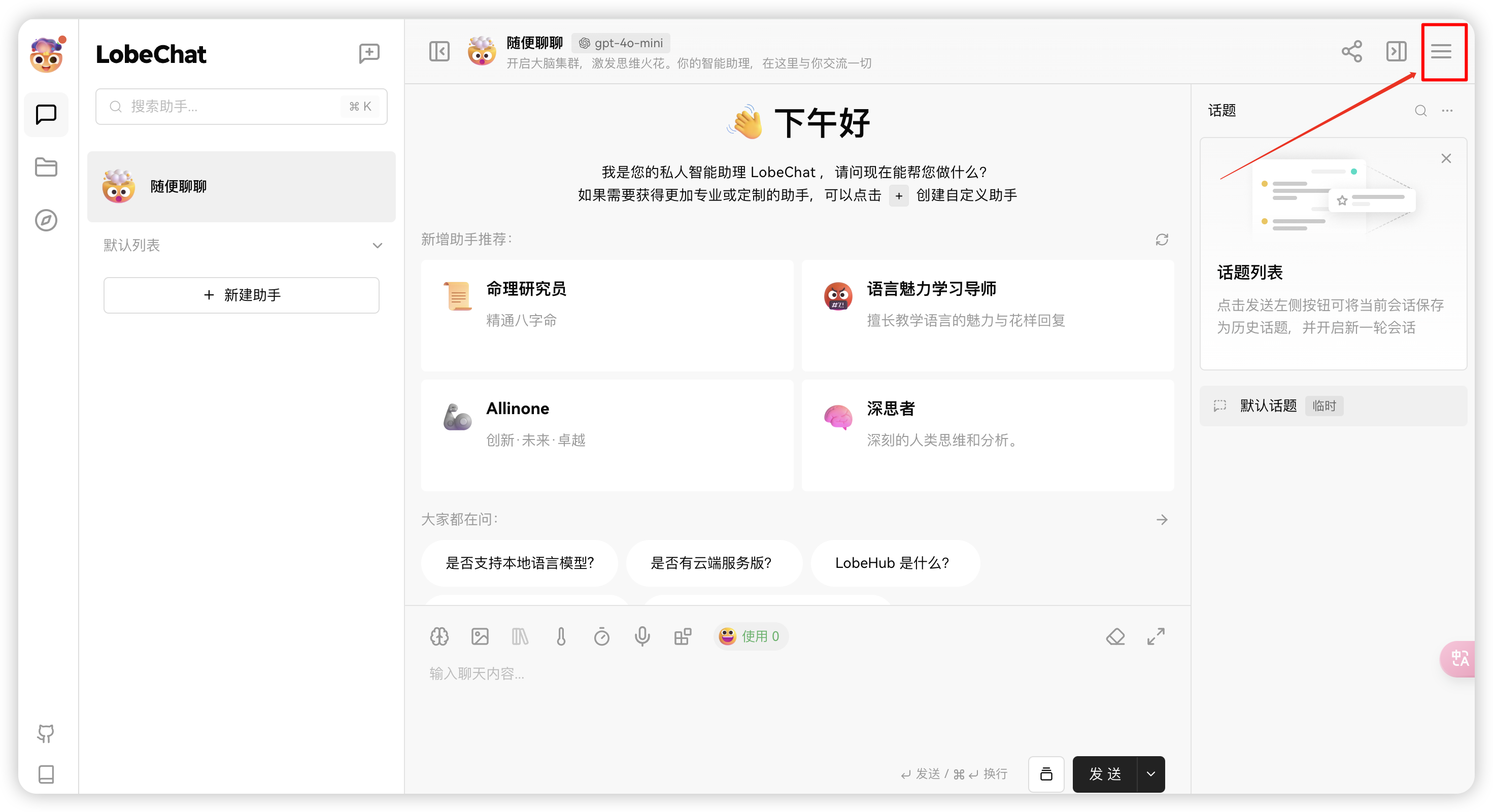
Task: Click 新建助手 button
Action: [x=242, y=295]
